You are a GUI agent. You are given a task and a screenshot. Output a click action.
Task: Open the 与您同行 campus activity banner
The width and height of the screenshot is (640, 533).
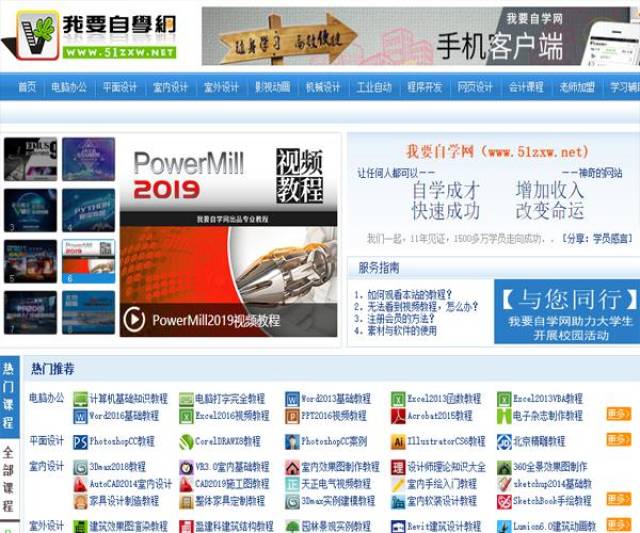(567, 311)
